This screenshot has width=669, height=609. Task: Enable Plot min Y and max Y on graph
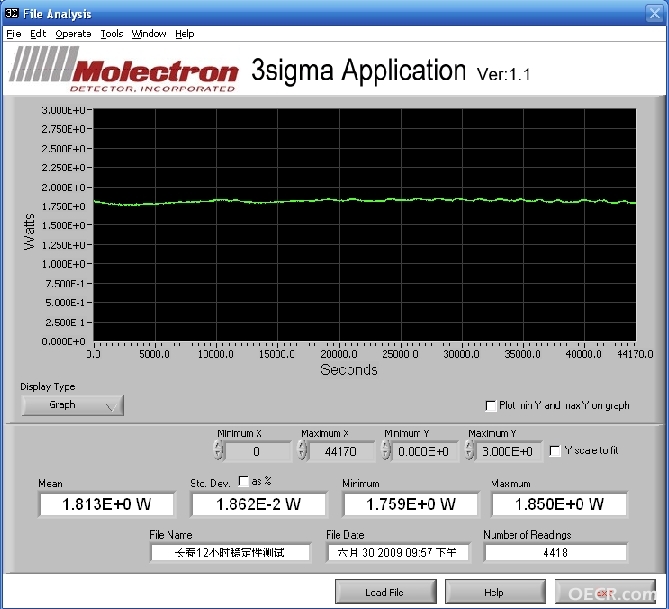pos(491,405)
